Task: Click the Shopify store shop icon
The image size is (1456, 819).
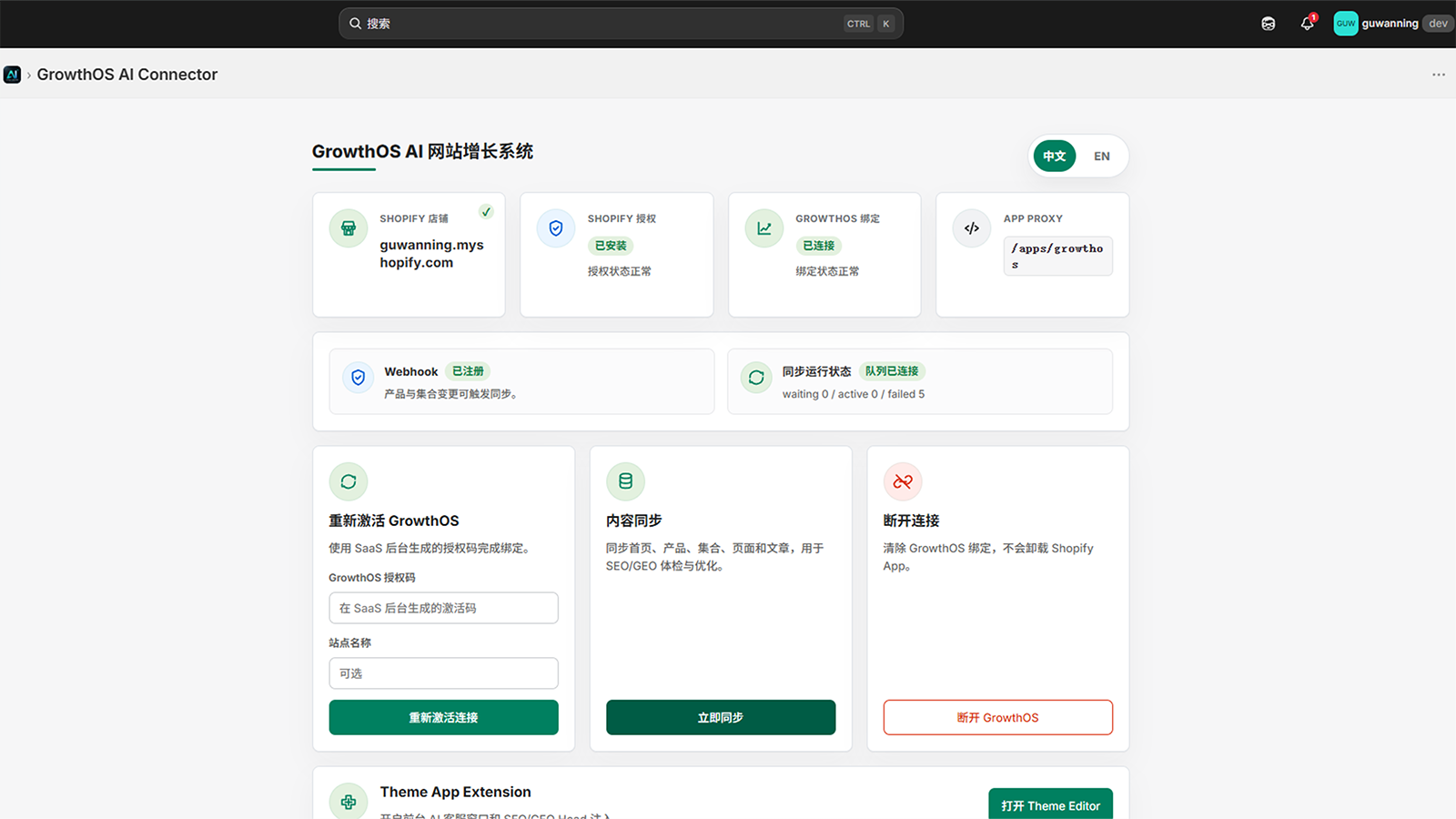Action: coord(349,228)
